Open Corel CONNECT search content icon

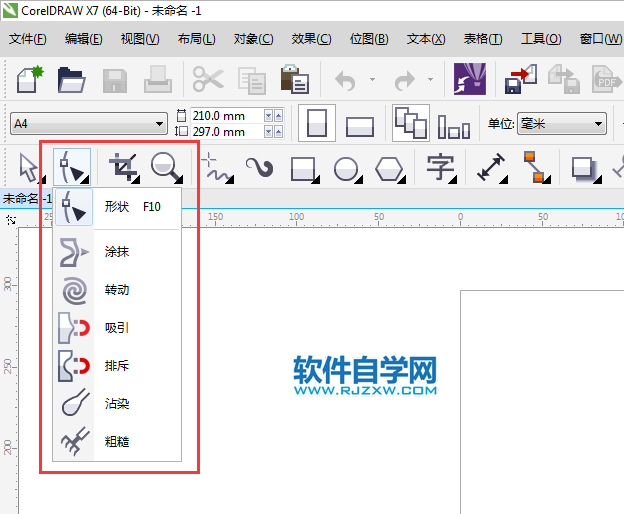tap(470, 79)
